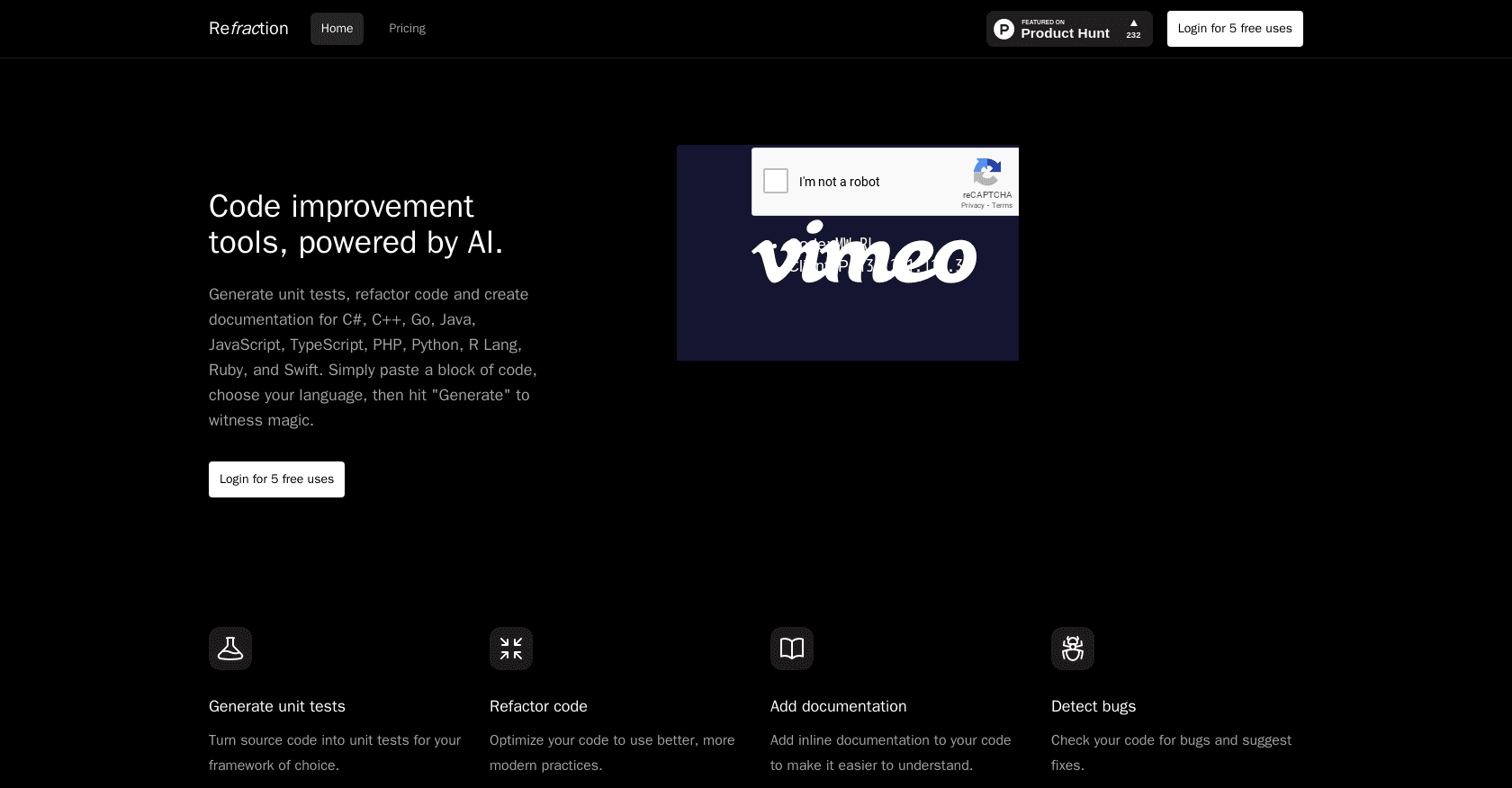Screen dimensions: 1512x788
Task: Click the Vimeo logo in video
Action: point(864,252)
